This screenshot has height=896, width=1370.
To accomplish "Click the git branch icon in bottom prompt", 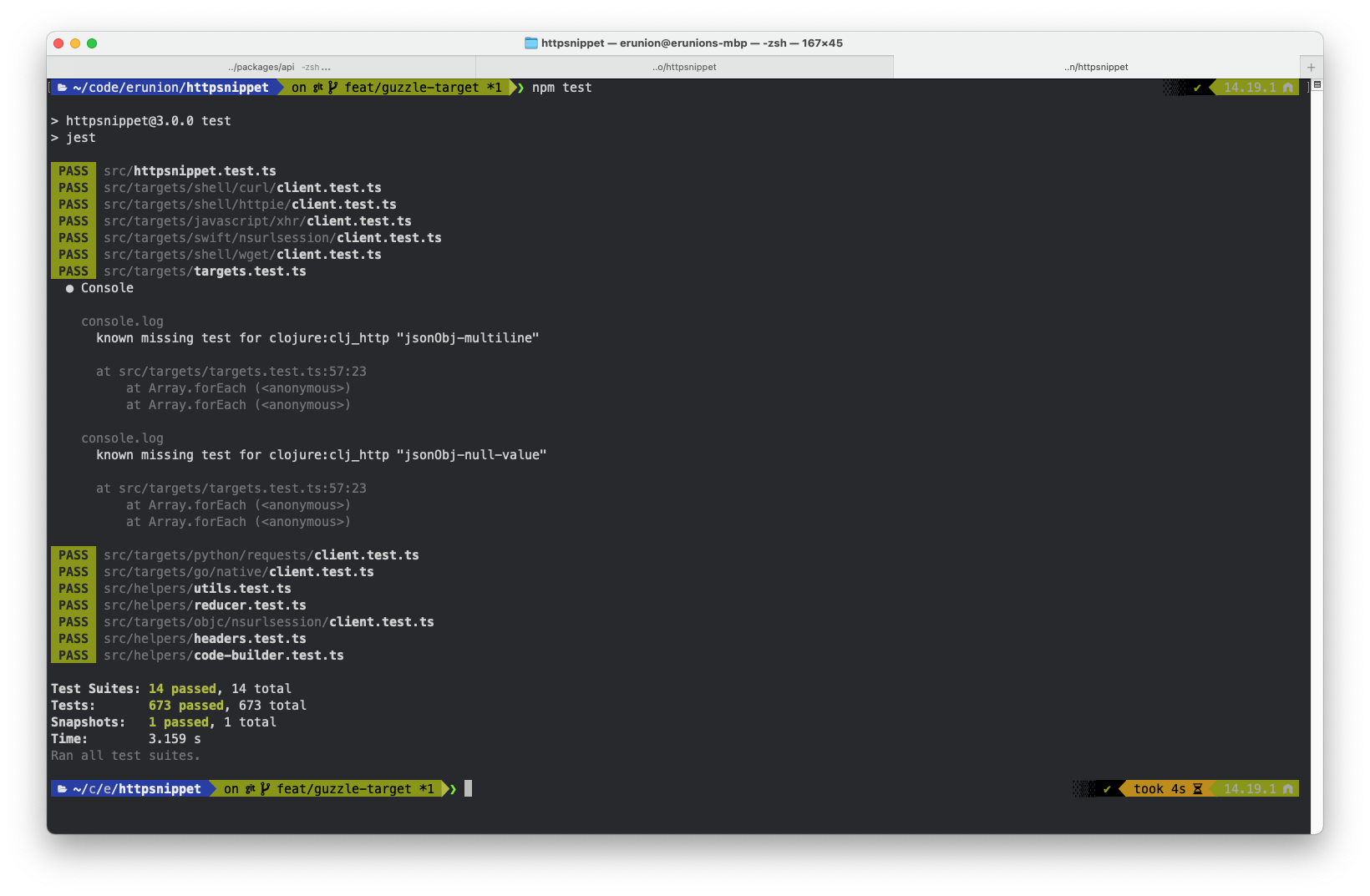I will coord(266,789).
